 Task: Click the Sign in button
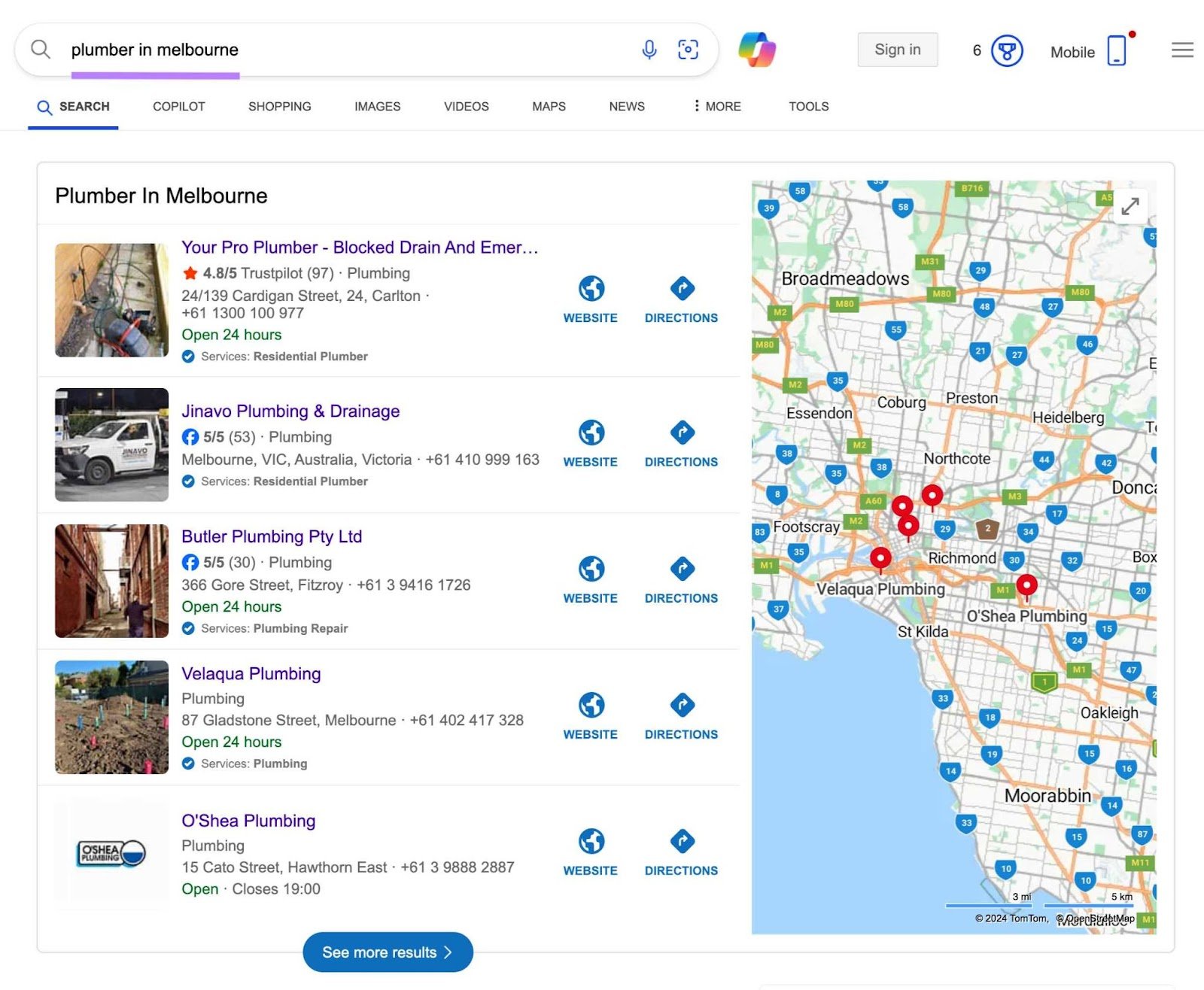pyautogui.click(x=897, y=49)
